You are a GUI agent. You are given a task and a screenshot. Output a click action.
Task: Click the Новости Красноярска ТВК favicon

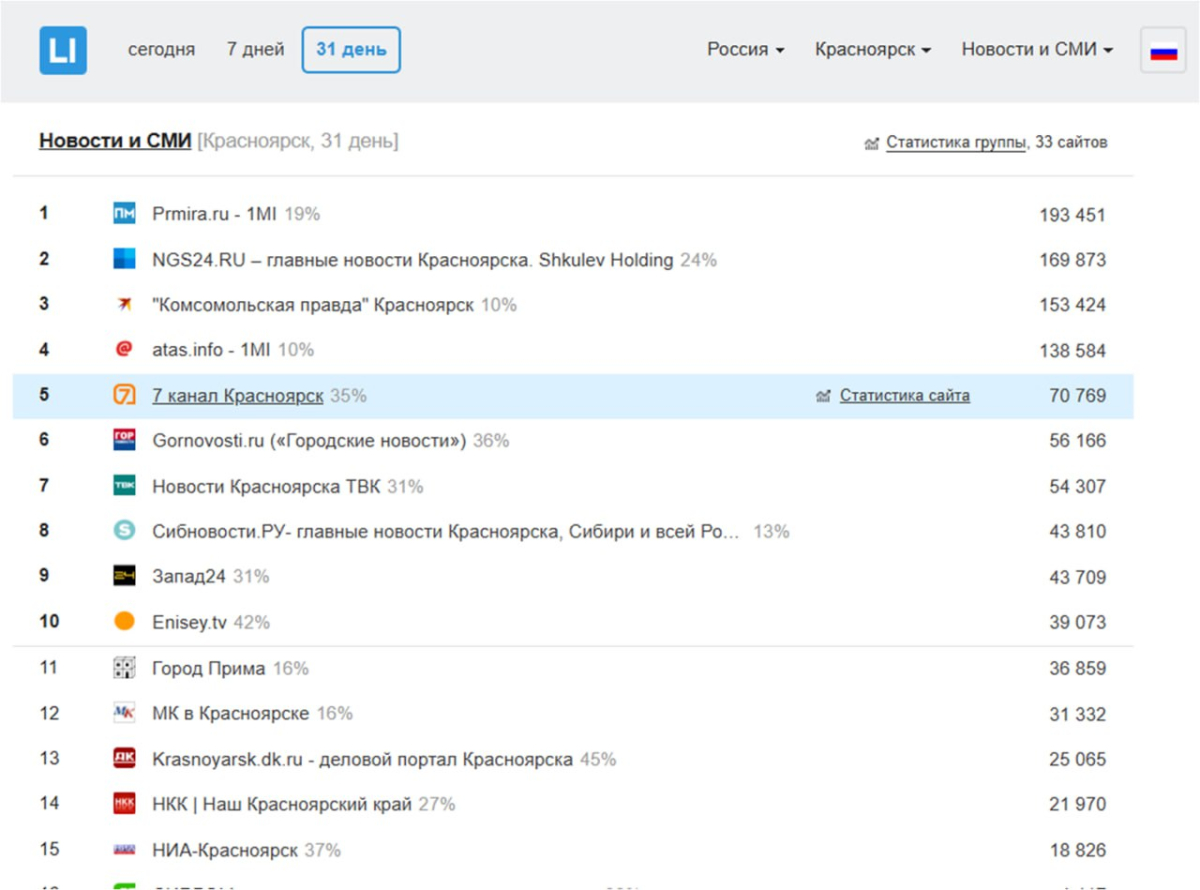[124, 486]
